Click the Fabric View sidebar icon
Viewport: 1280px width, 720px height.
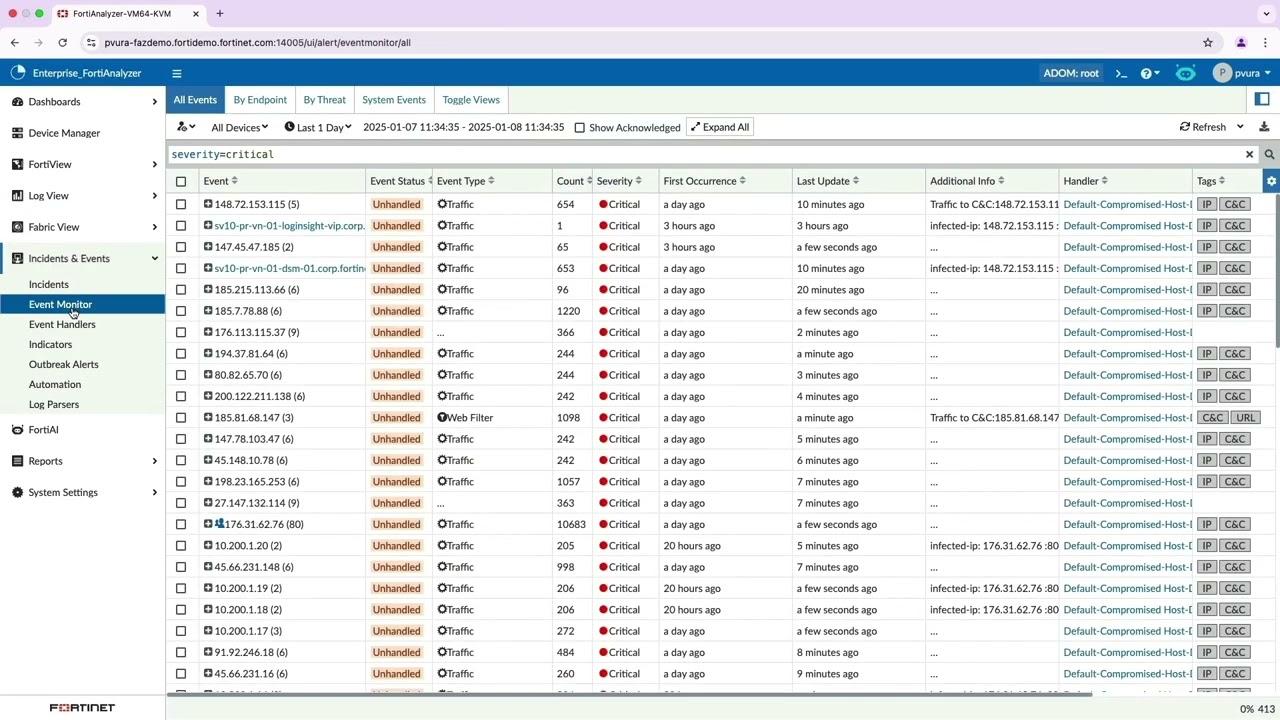pyautogui.click(x=17, y=227)
